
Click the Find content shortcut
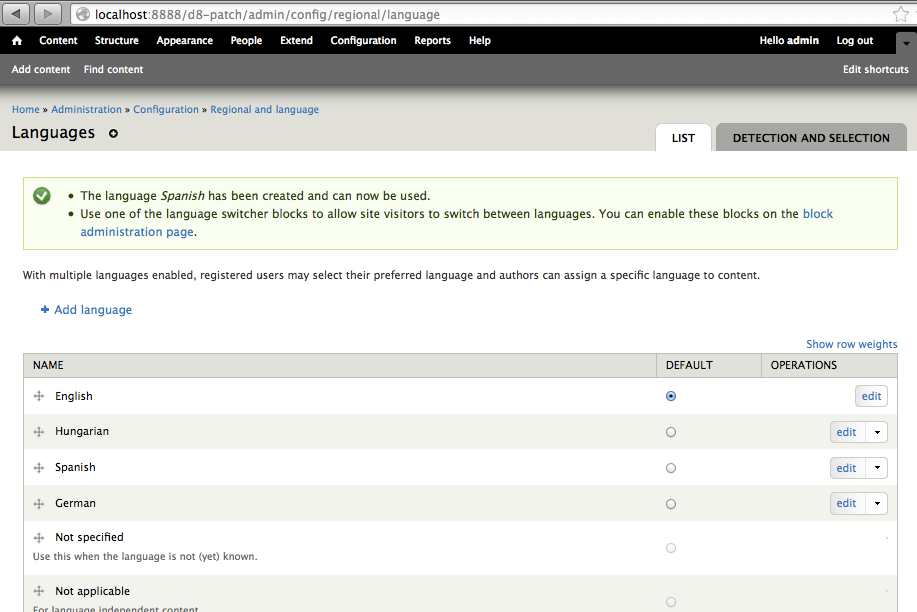tap(113, 69)
